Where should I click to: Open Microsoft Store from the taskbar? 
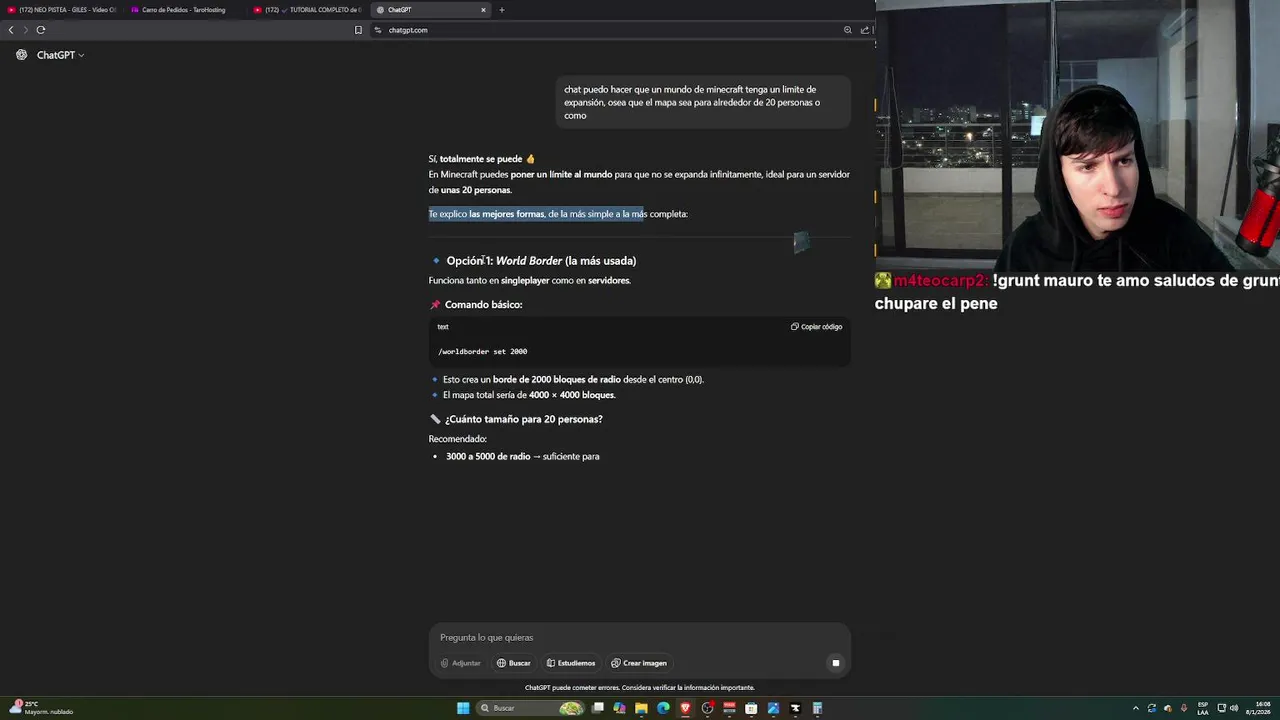click(751, 708)
